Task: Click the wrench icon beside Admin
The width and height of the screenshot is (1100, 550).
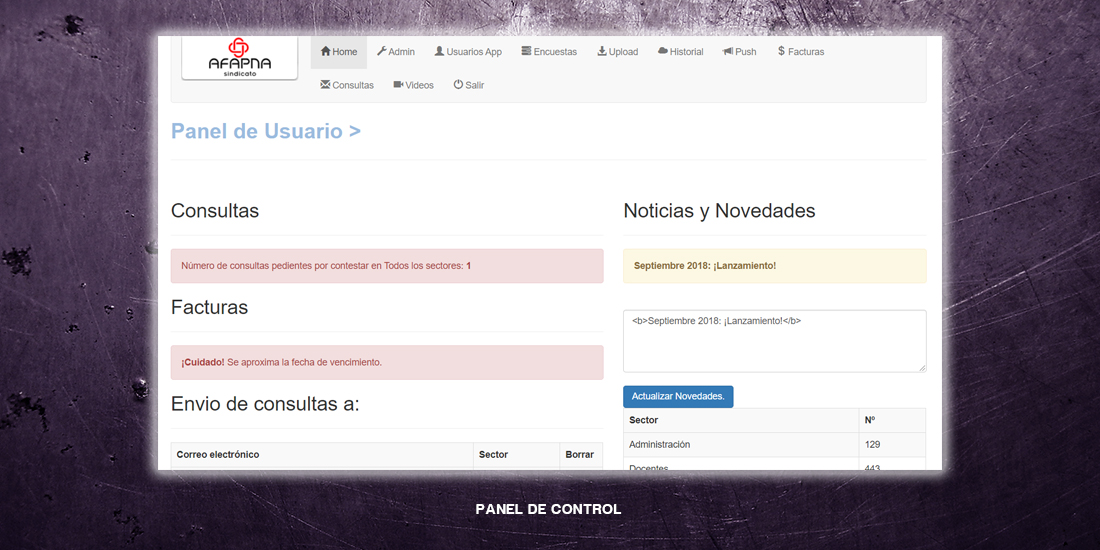Action: pos(382,51)
